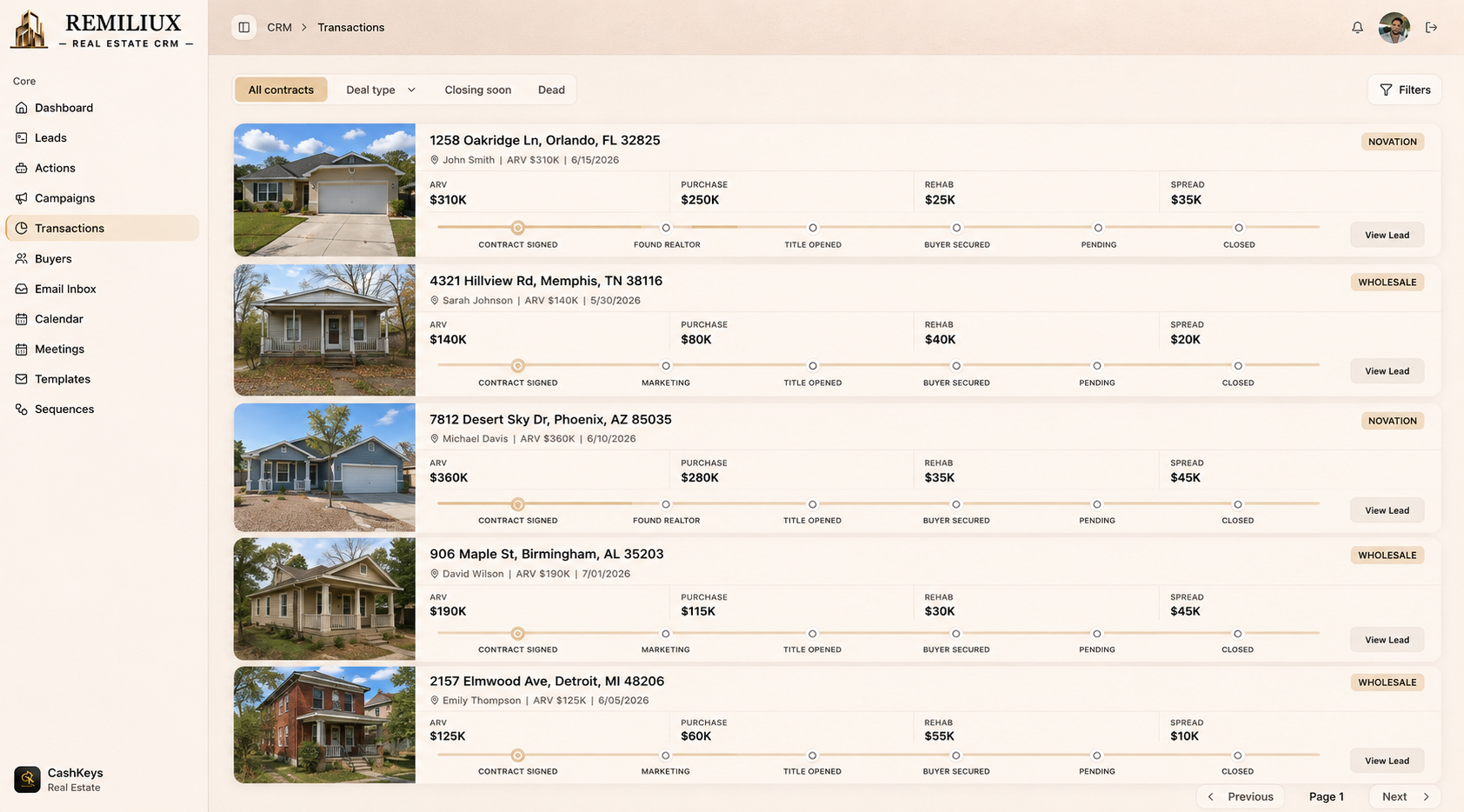The image size is (1464, 812).
Task: Open the user profile avatar
Action: tap(1394, 28)
